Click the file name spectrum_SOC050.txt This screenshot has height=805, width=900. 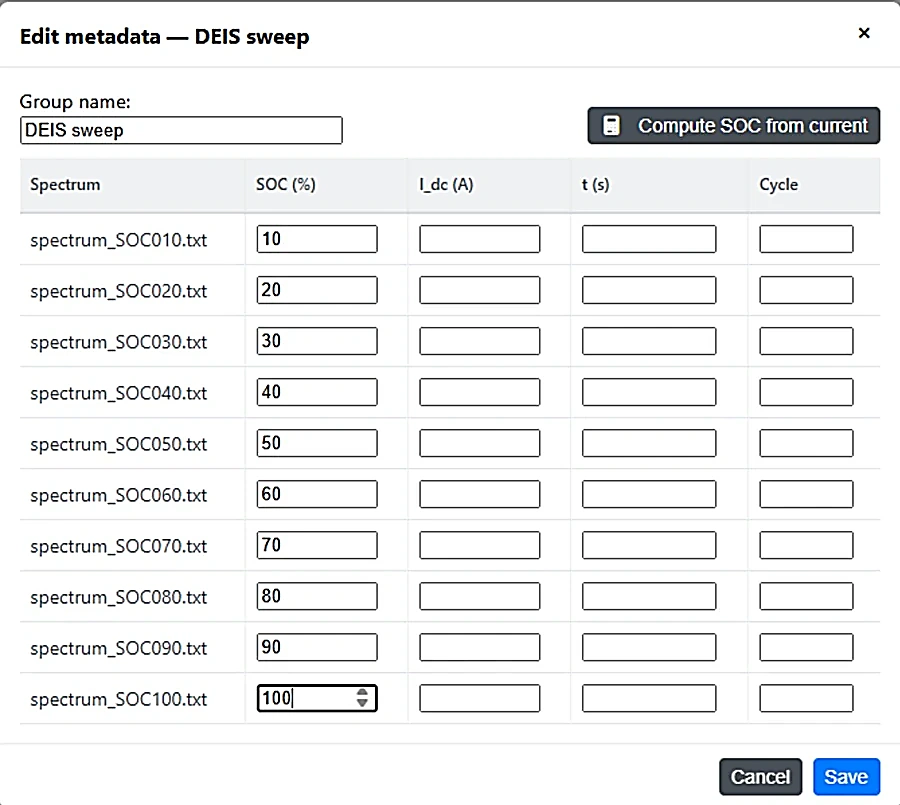pyautogui.click(x=118, y=444)
